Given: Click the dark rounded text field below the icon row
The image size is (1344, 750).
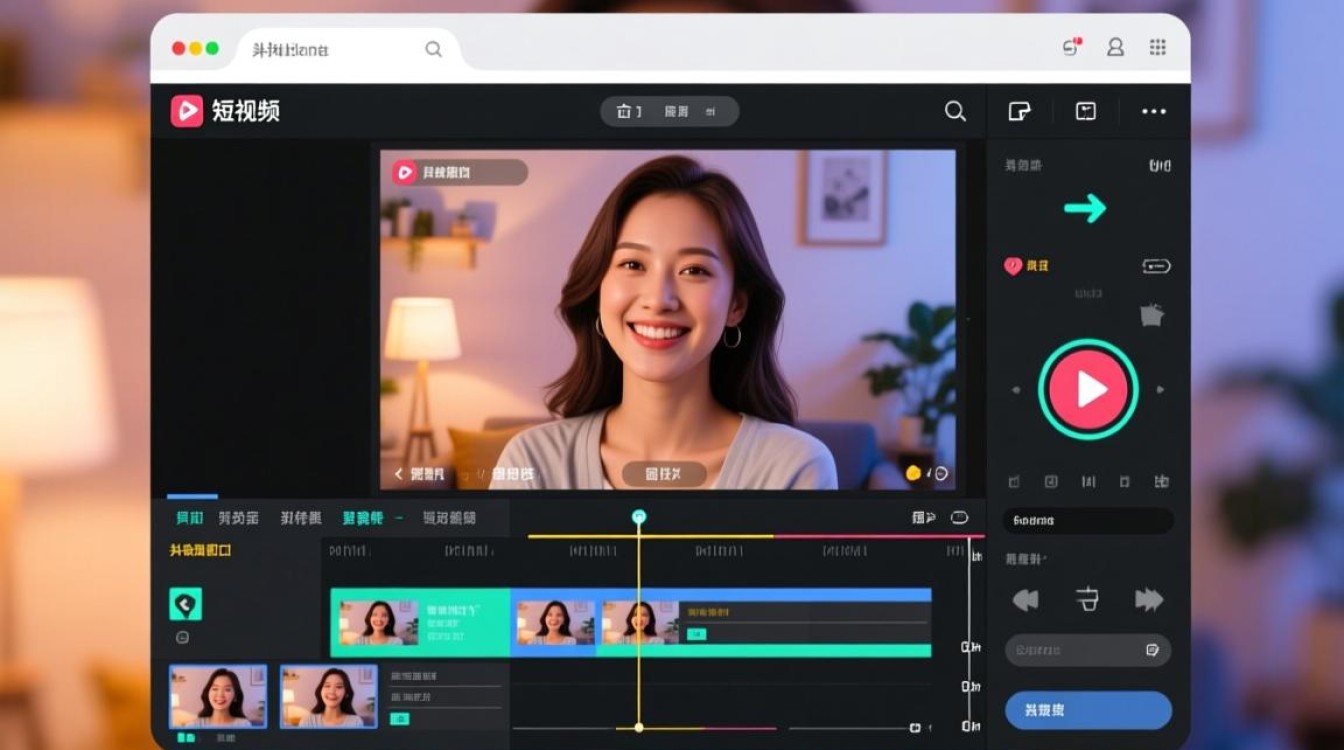Looking at the screenshot, I should 1088,520.
